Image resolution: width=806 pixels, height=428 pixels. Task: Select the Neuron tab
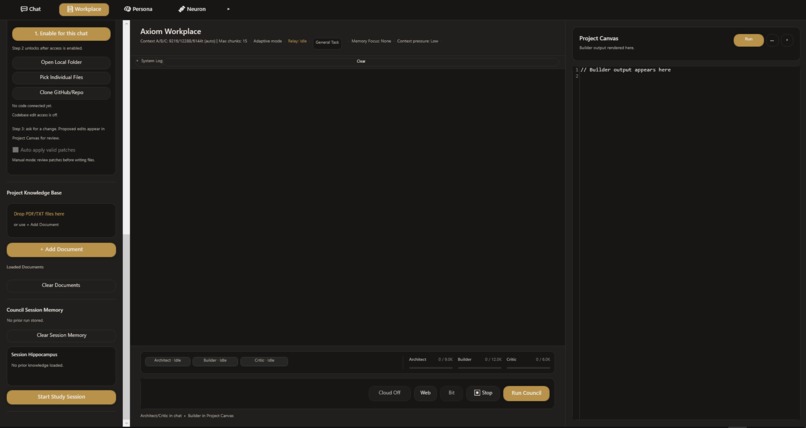pos(192,9)
